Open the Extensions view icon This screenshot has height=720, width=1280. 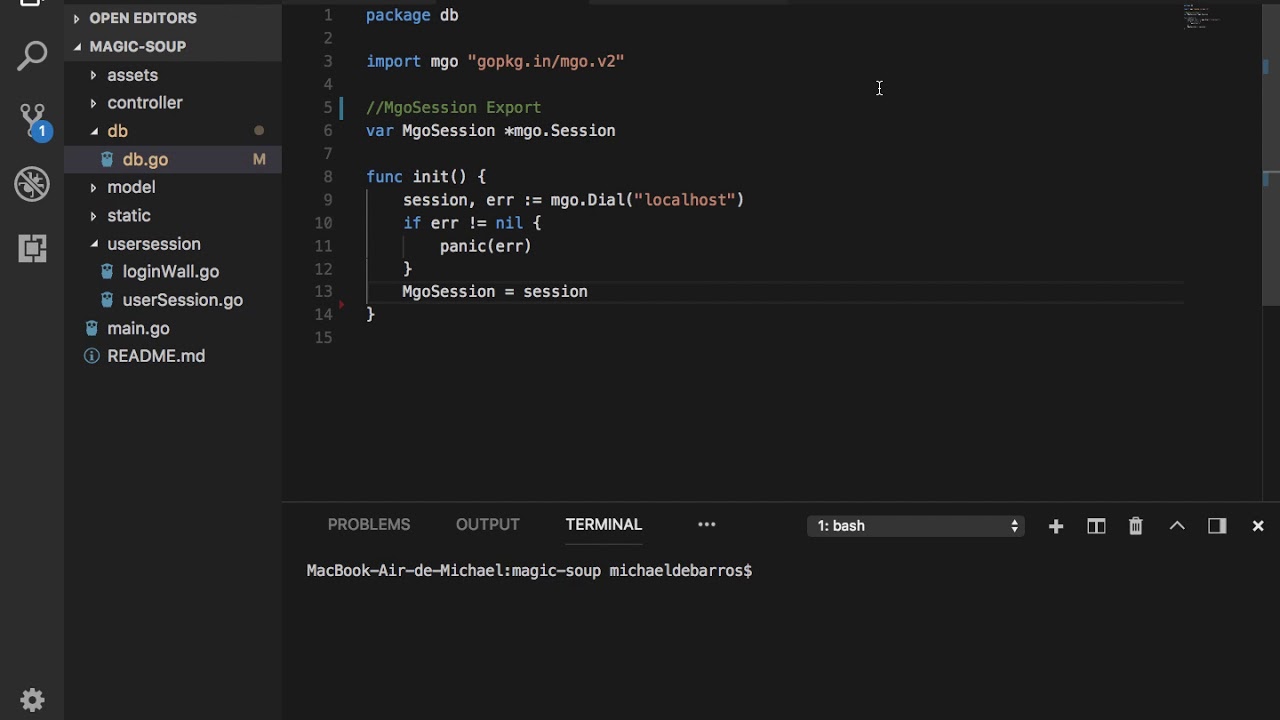pos(32,248)
